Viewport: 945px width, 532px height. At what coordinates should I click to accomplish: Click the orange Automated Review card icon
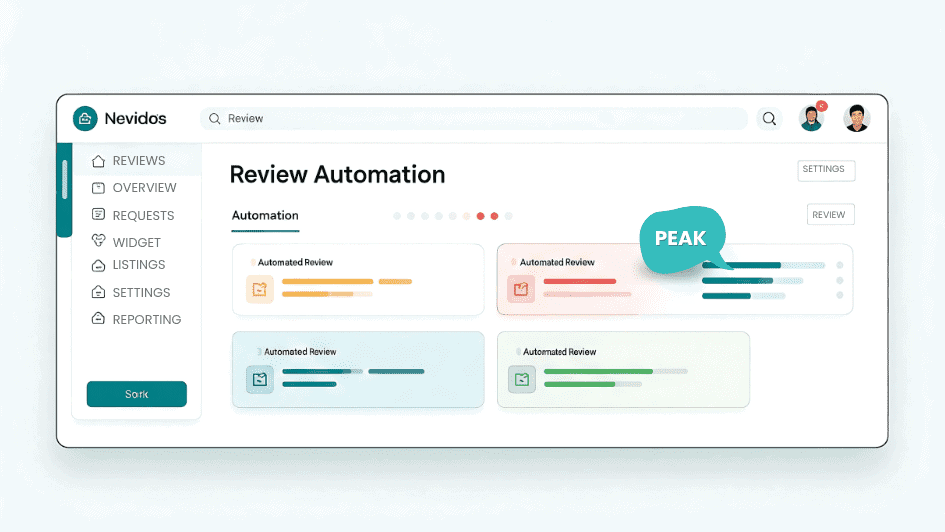click(260, 289)
